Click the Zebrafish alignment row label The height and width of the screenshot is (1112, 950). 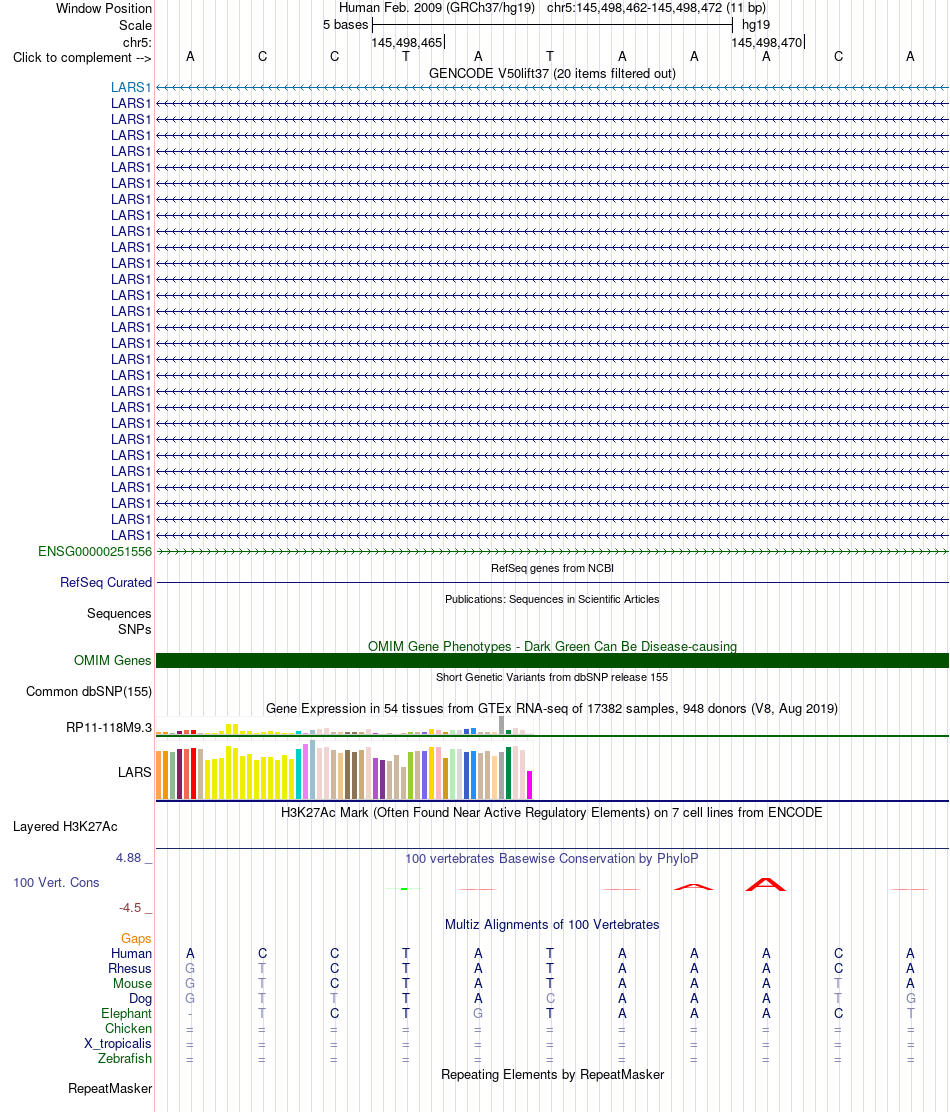[x=125, y=1058]
